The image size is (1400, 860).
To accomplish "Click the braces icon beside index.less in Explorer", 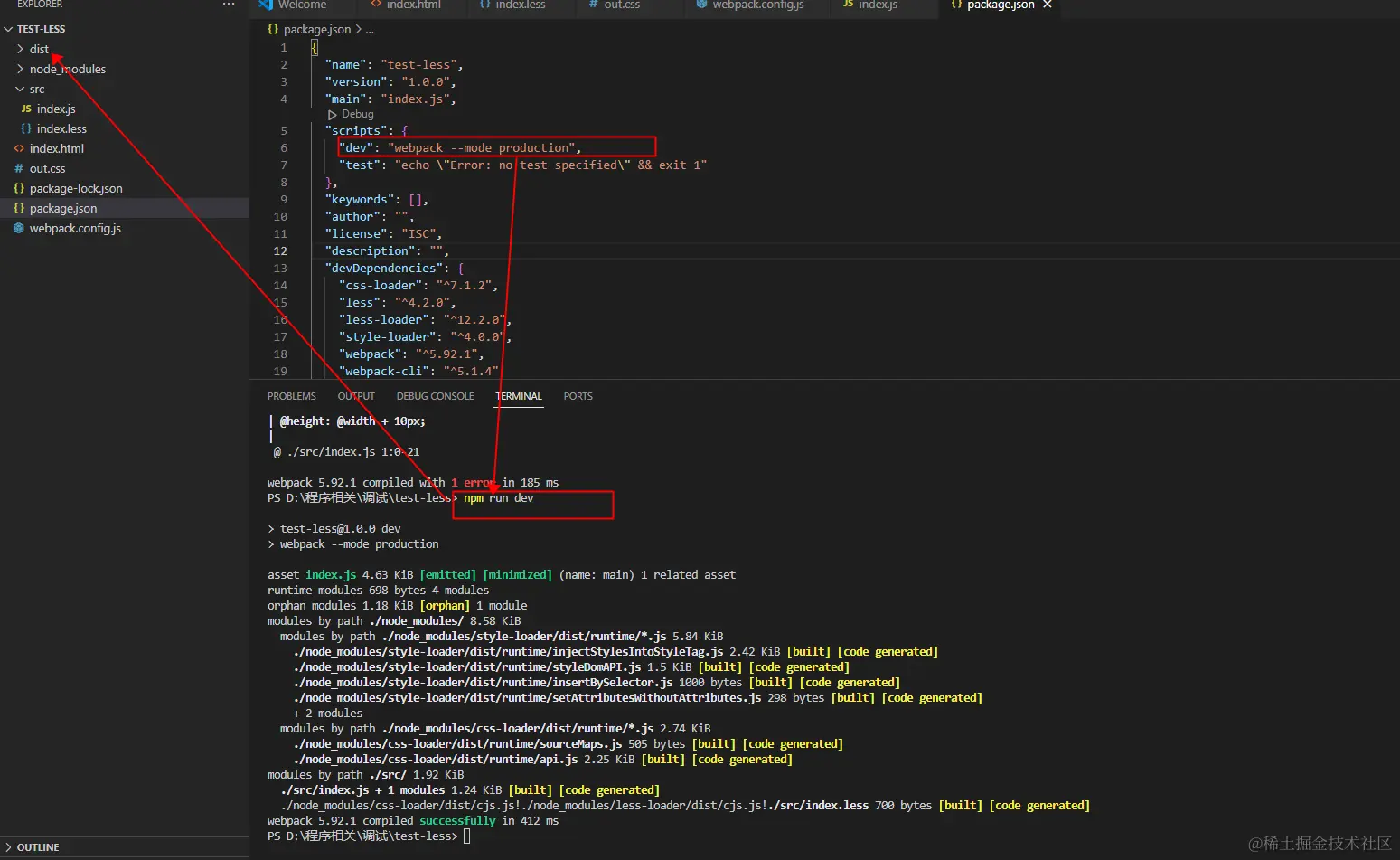I will (26, 128).
